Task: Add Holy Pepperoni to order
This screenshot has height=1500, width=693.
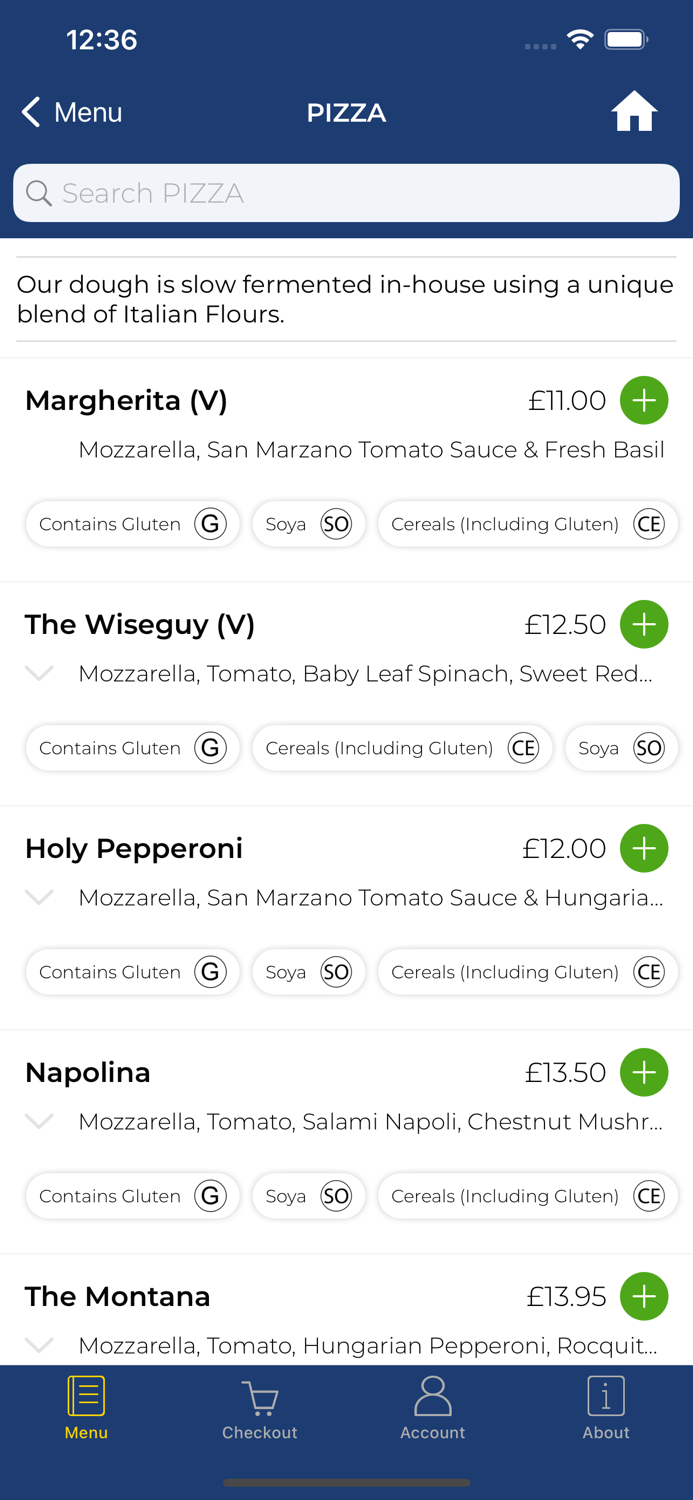Action: click(644, 848)
